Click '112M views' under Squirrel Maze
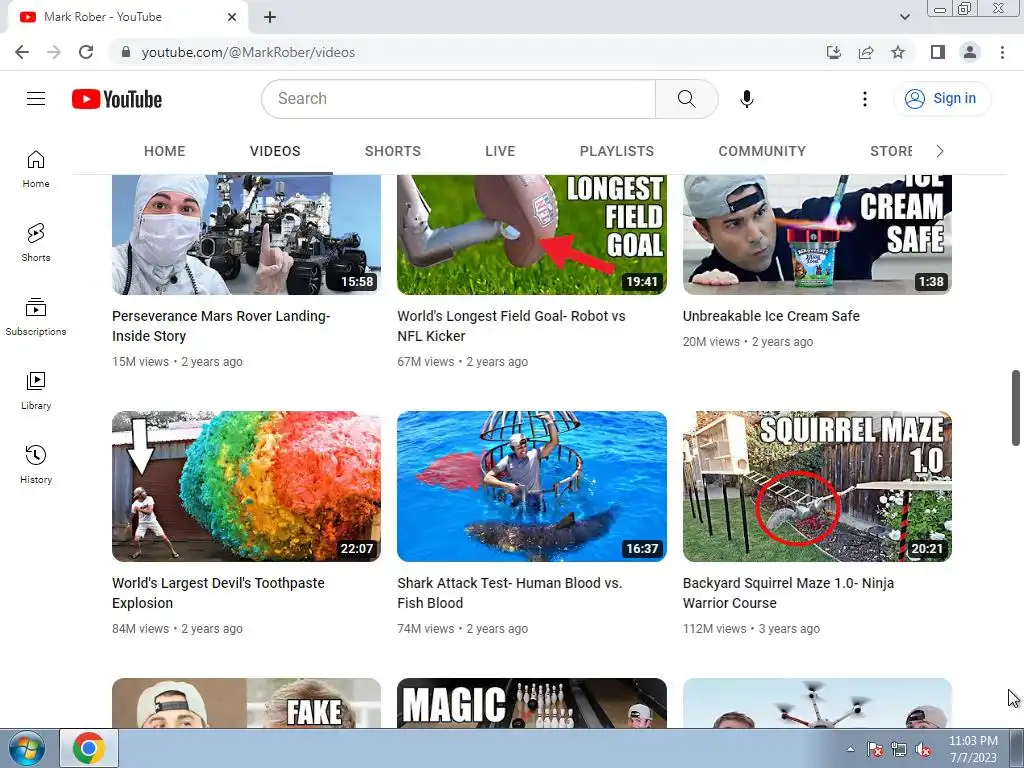Viewport: 1024px width, 768px height. pyautogui.click(x=714, y=629)
